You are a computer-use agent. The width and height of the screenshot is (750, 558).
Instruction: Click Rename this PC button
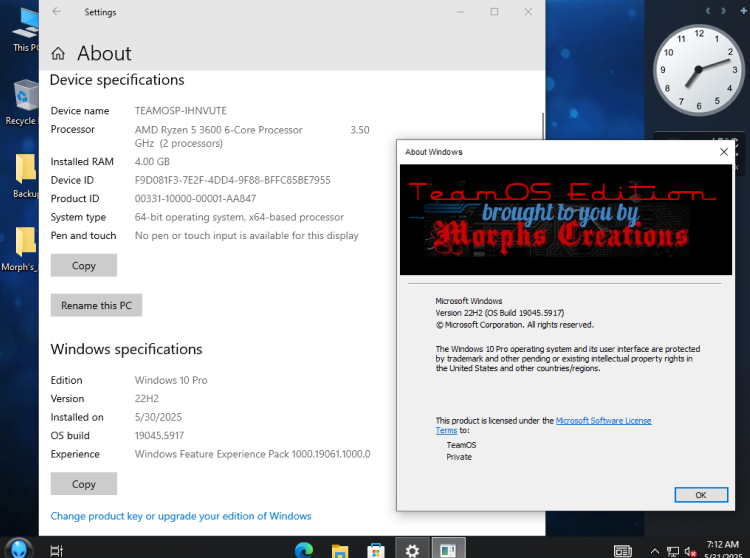96,305
